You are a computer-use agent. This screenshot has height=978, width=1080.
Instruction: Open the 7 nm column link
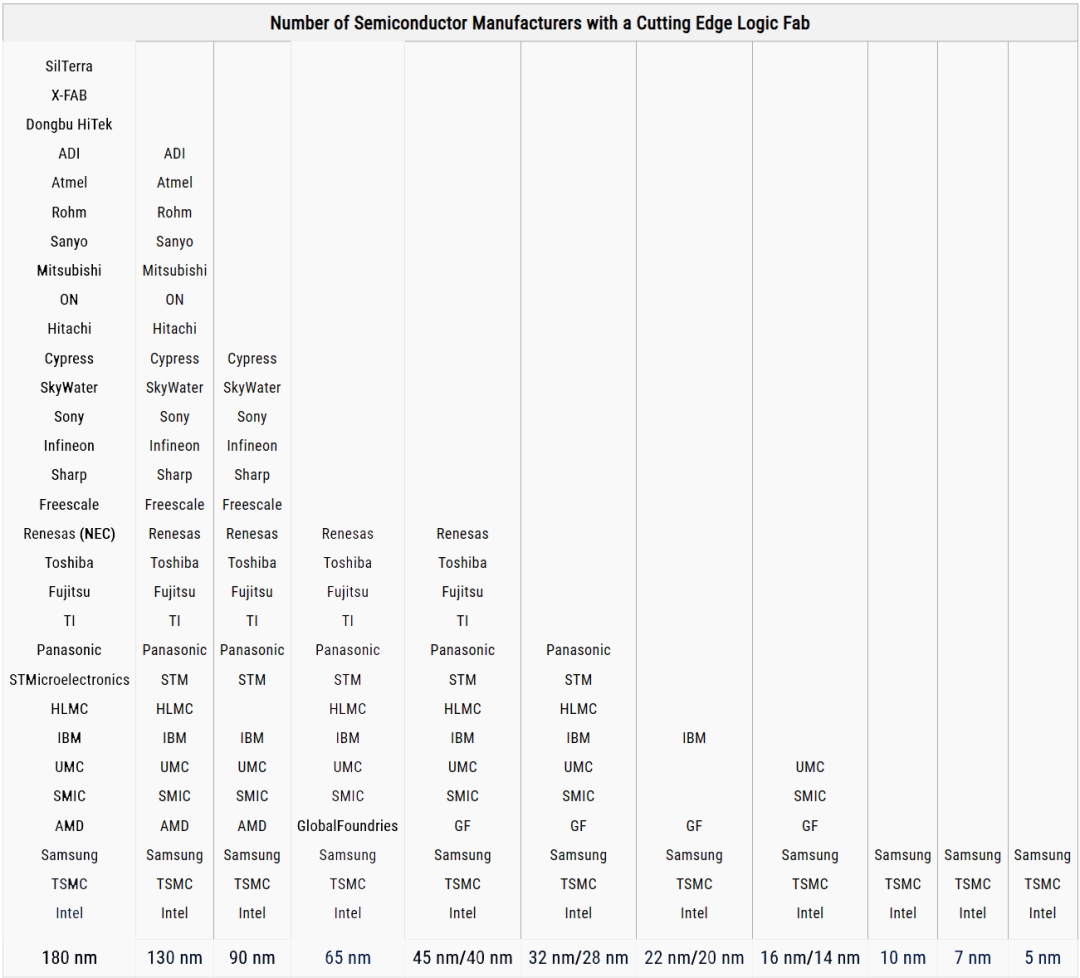click(972, 957)
